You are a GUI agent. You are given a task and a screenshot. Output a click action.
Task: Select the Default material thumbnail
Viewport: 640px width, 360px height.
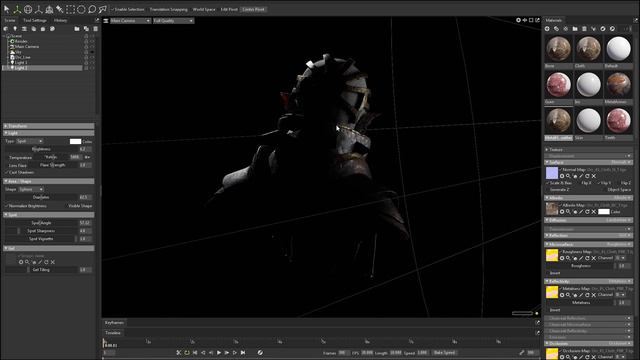[618, 49]
